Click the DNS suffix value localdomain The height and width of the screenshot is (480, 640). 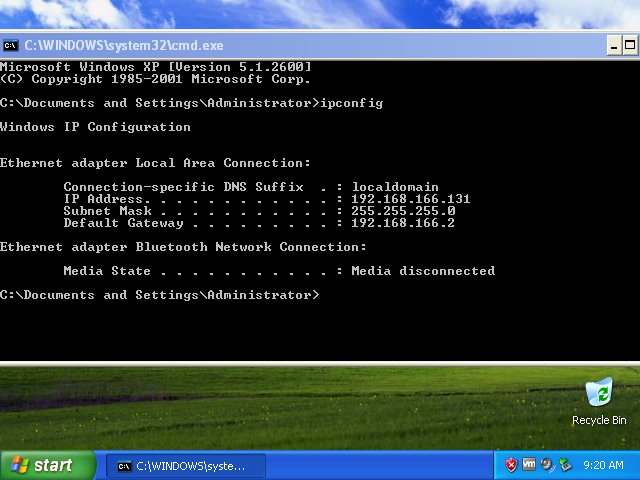395,187
